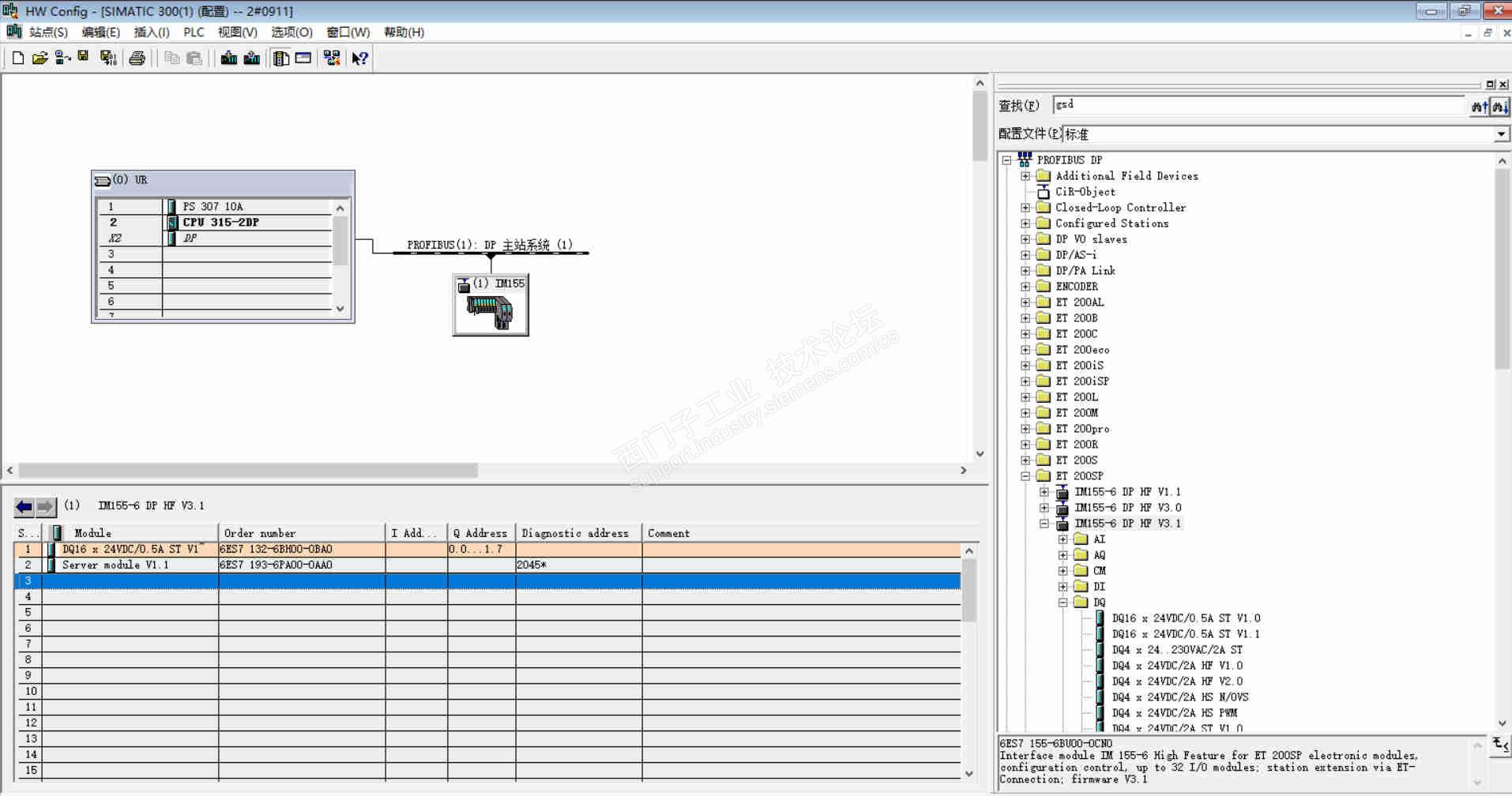Open the PLC menu

point(194,32)
